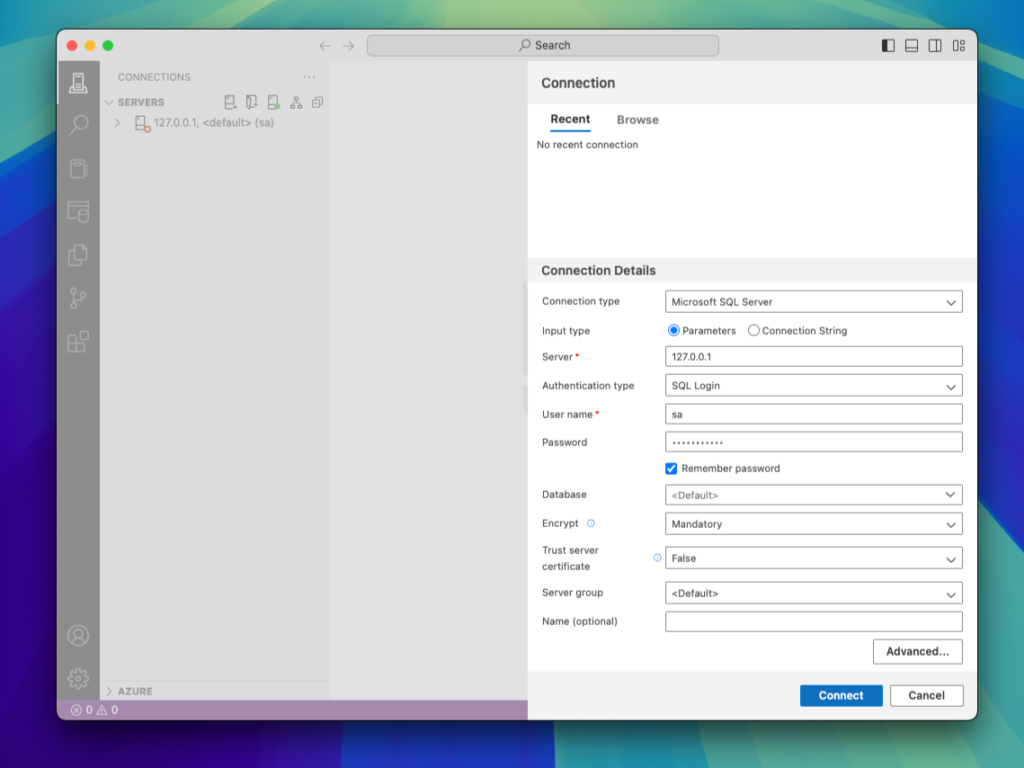Screen dimensions: 1024x768
Task: Open the Source Control icon
Action: click(x=78, y=298)
